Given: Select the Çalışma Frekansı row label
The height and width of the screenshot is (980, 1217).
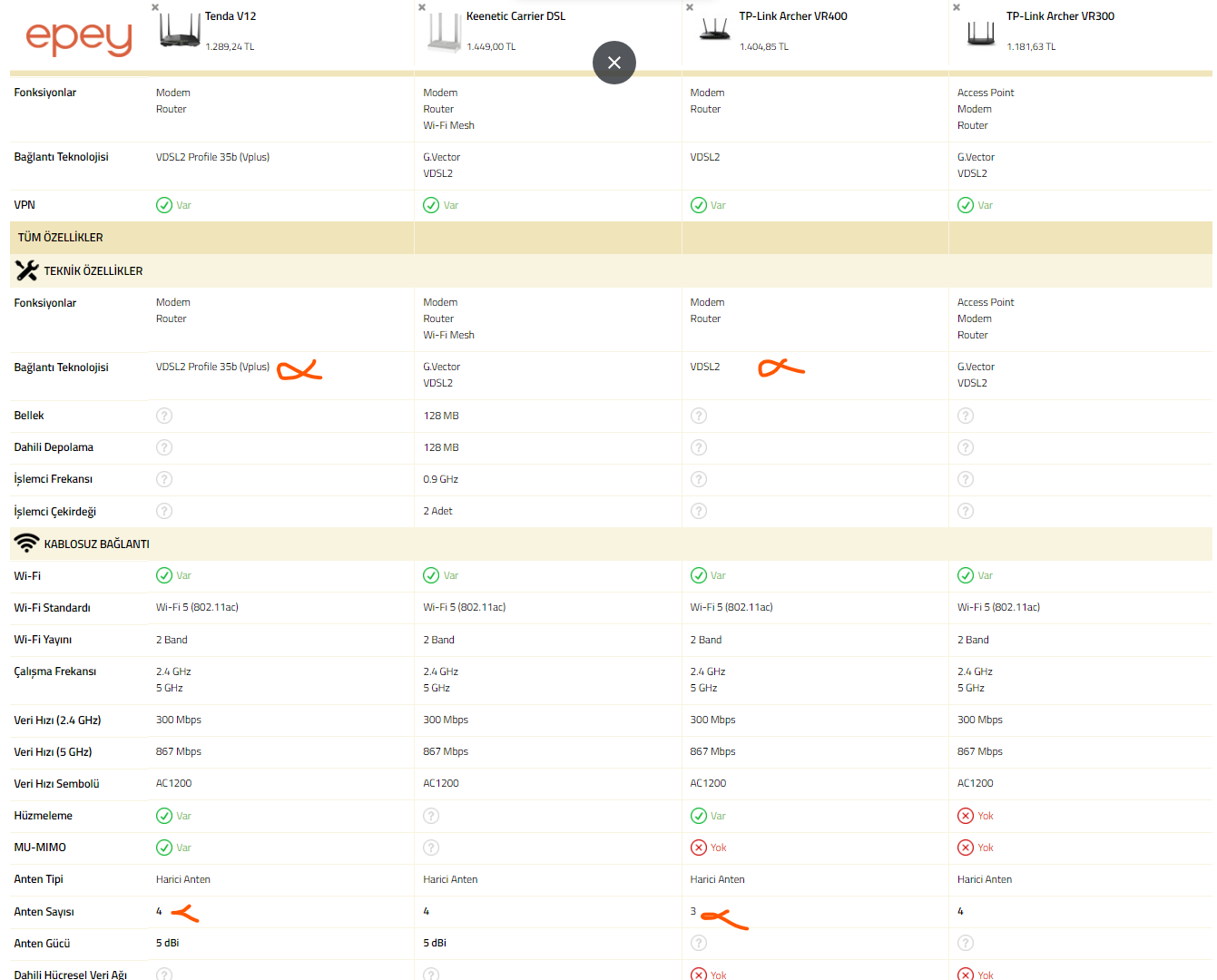Looking at the screenshot, I should click(x=55, y=671).
